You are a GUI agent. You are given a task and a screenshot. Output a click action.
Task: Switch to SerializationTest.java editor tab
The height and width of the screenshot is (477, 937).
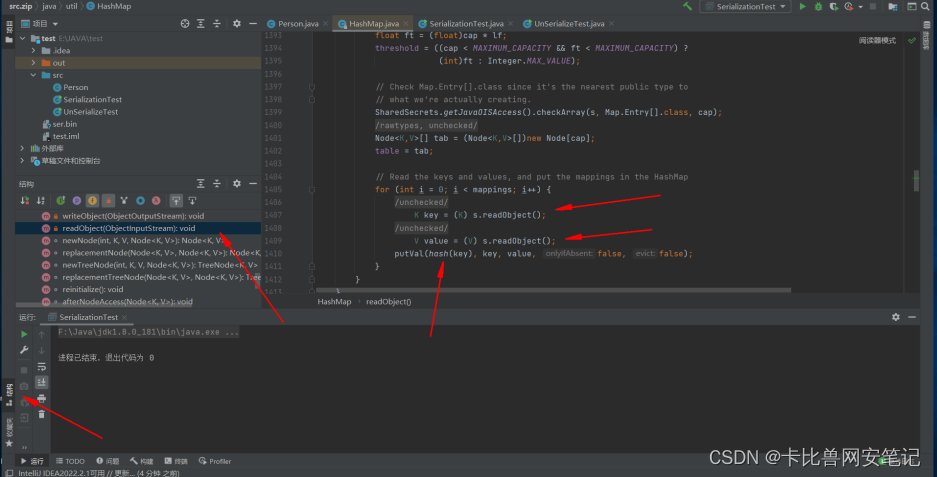[466, 23]
